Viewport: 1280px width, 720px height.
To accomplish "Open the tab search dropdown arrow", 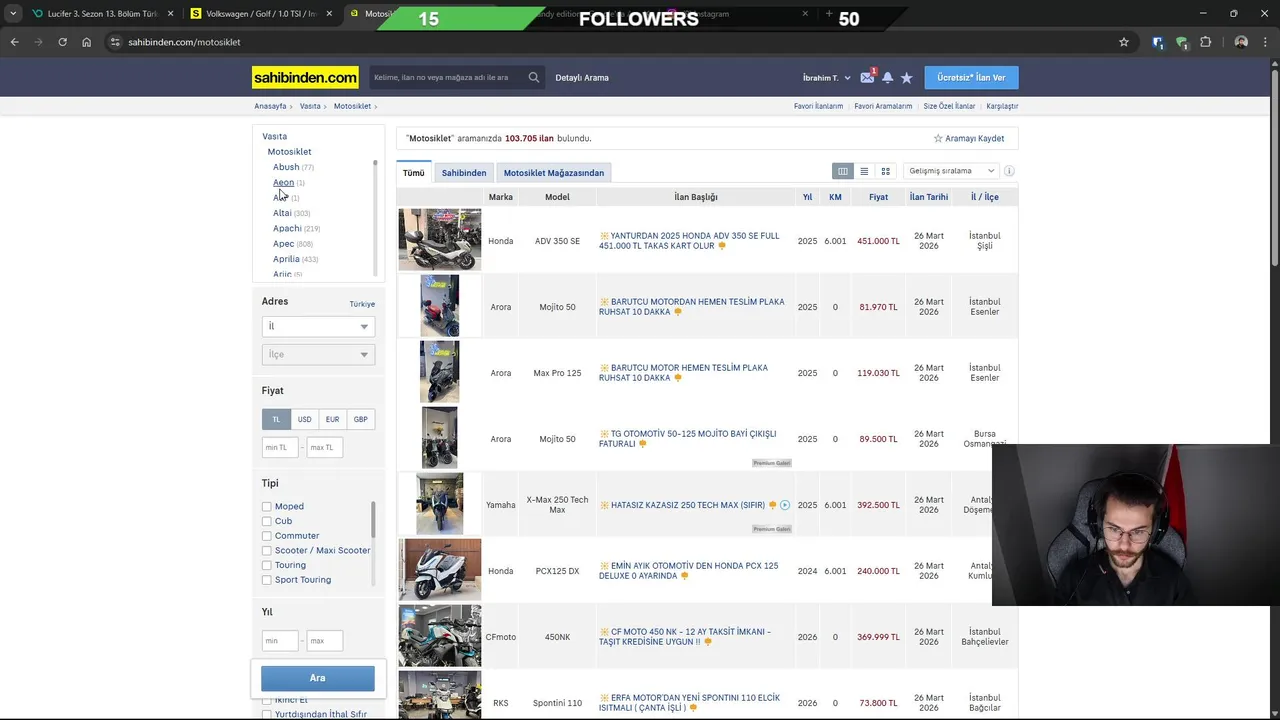I will point(12,14).
